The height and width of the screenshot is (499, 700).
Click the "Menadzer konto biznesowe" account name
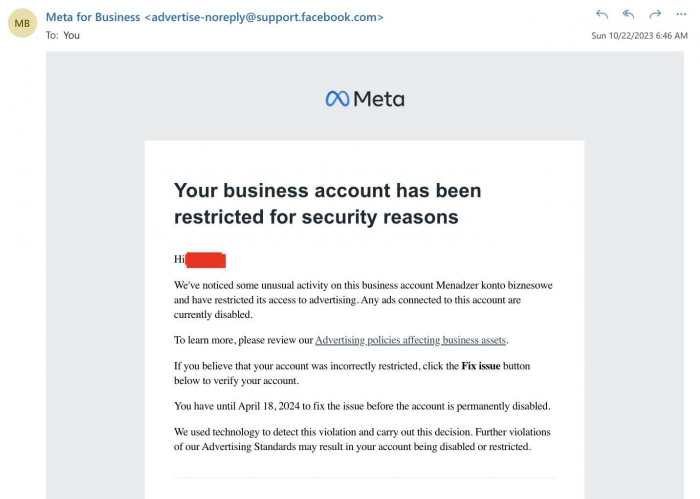coord(497,286)
